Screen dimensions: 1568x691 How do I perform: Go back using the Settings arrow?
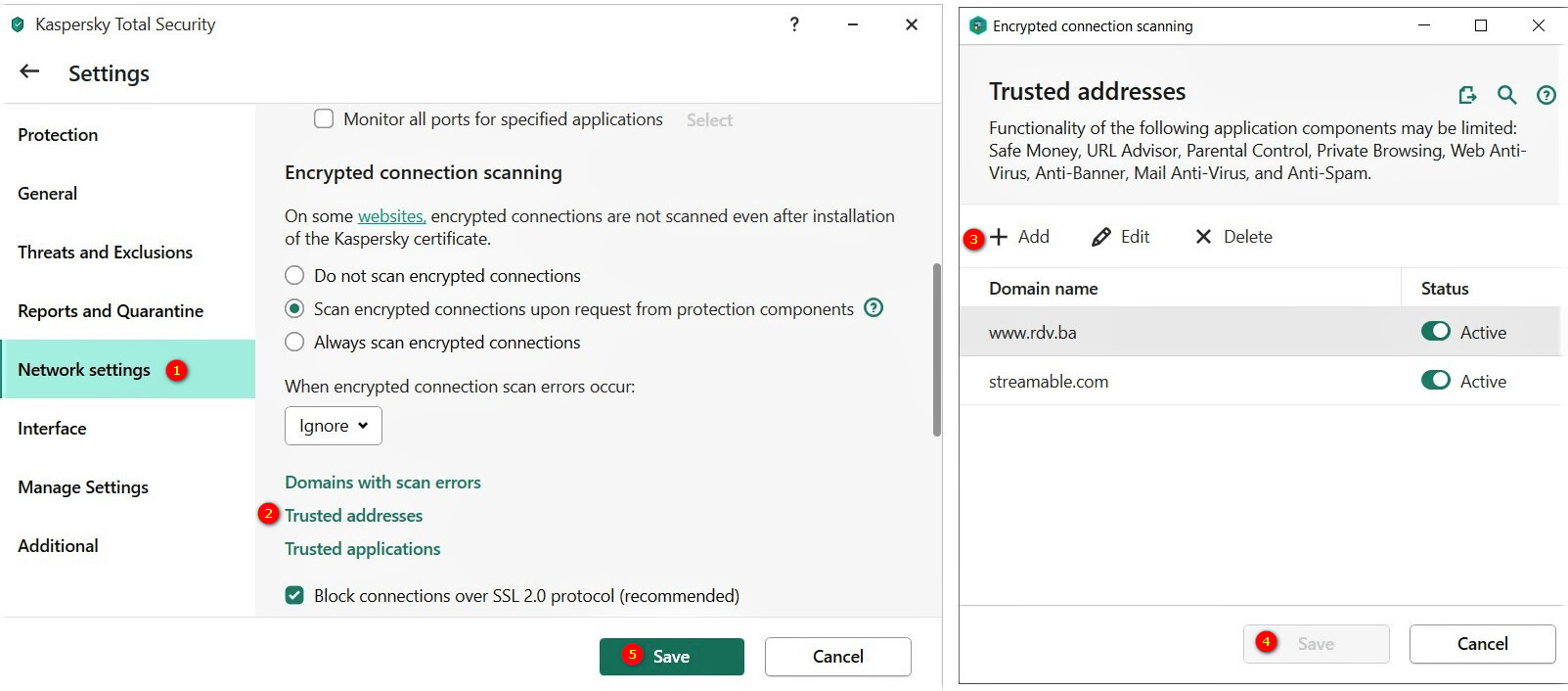coord(29,71)
